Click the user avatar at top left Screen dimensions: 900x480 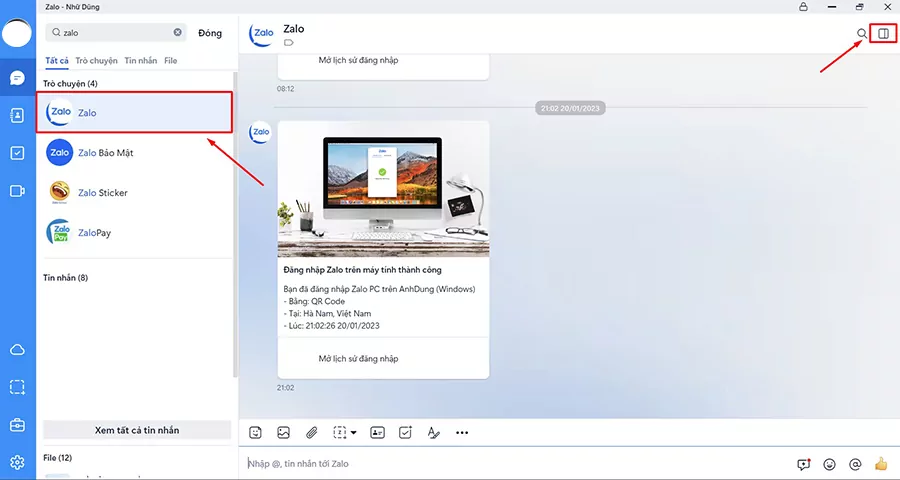[x=17, y=33]
